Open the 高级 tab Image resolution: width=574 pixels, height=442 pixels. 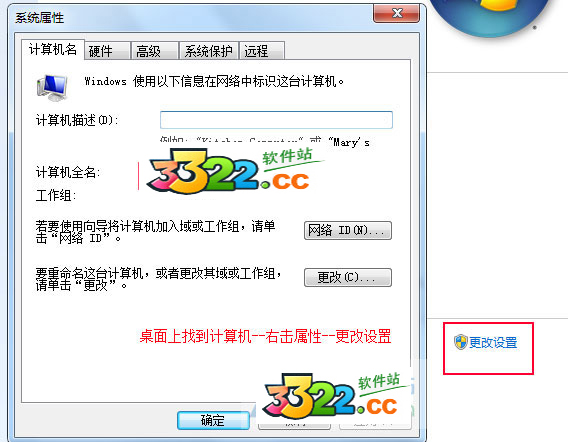[x=155, y=51]
